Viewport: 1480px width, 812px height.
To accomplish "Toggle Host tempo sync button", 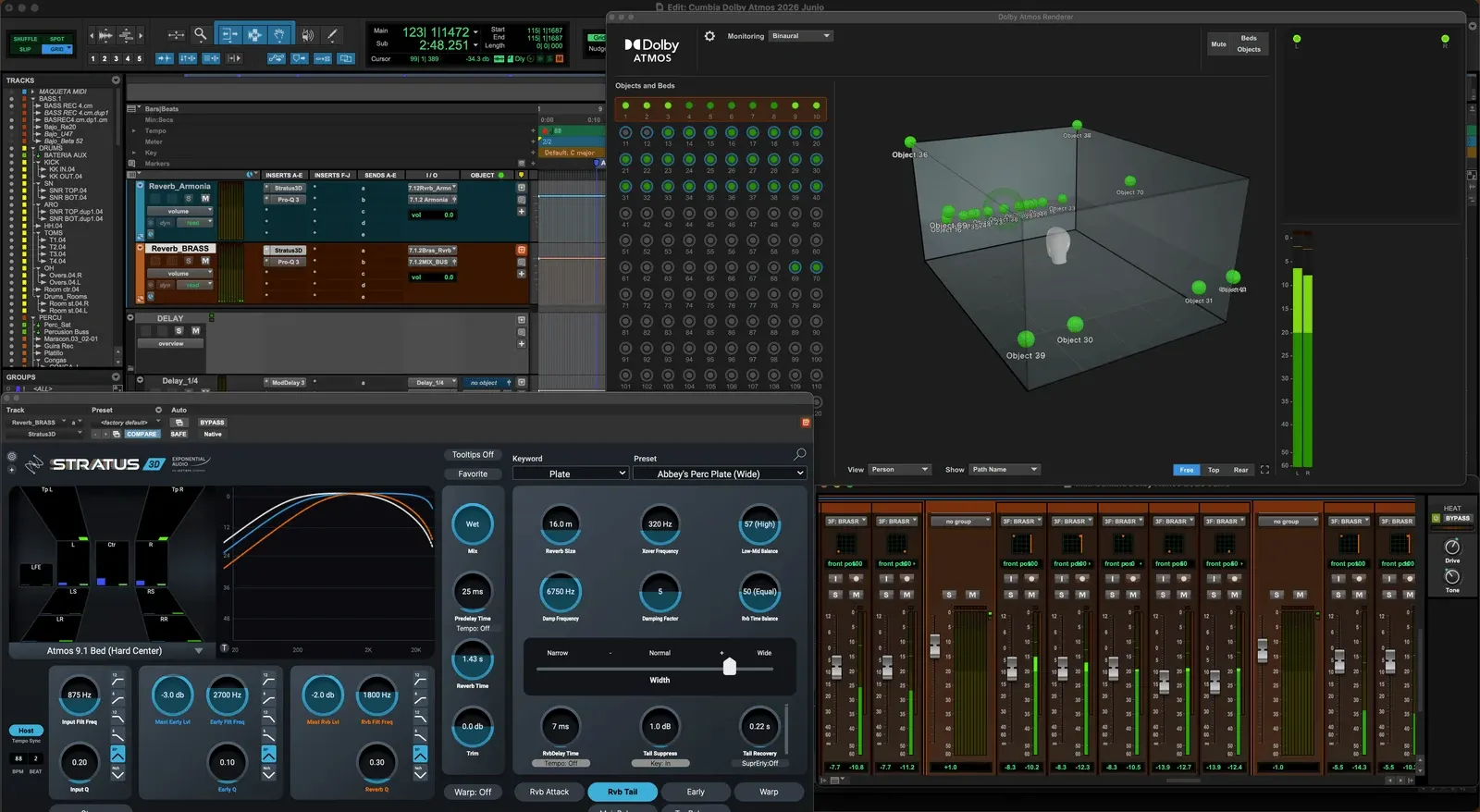I will [26, 731].
